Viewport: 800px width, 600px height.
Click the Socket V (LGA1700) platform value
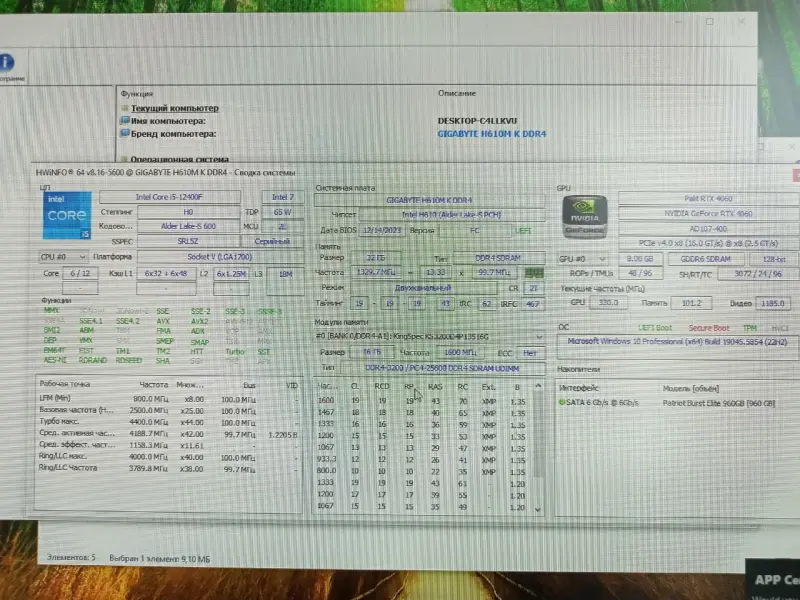[219, 257]
